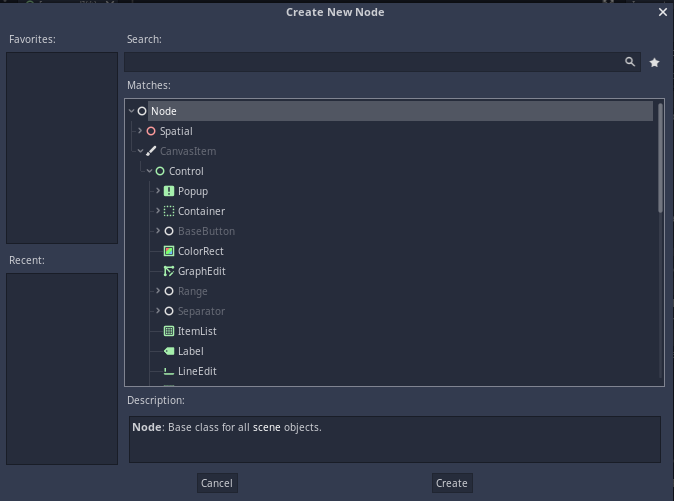Click into the Search input field

click(x=382, y=62)
